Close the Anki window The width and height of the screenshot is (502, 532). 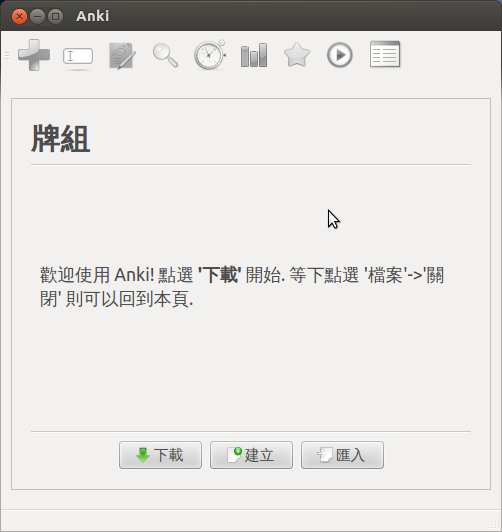coord(19,16)
